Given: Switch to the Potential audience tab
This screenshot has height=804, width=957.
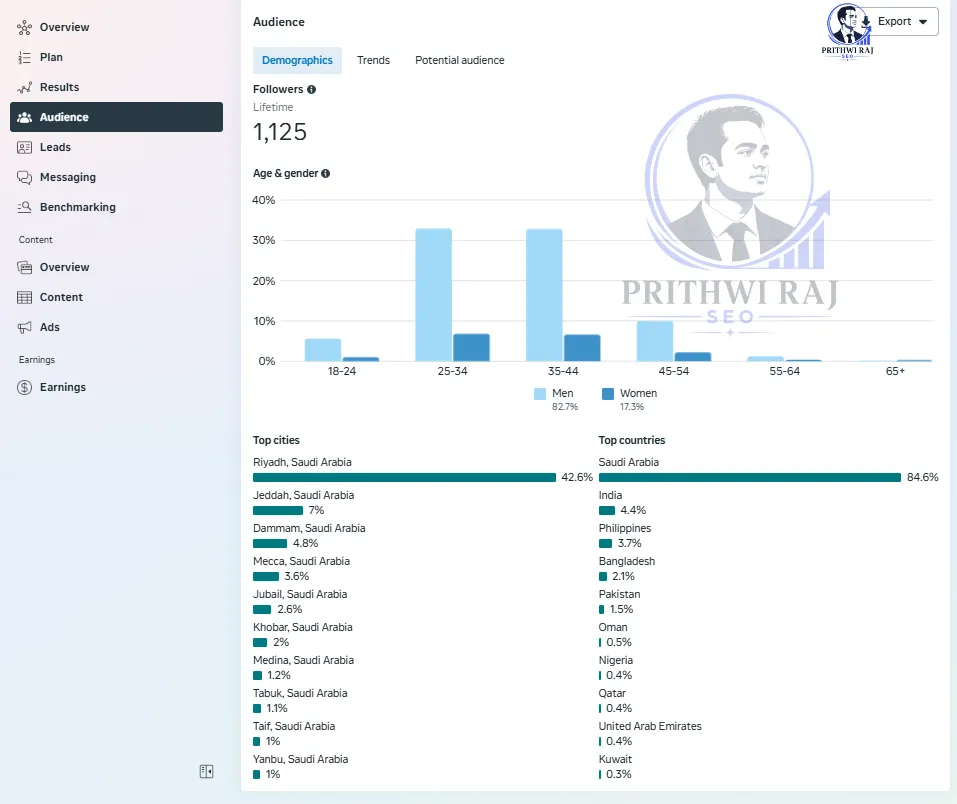Looking at the screenshot, I should pos(460,60).
